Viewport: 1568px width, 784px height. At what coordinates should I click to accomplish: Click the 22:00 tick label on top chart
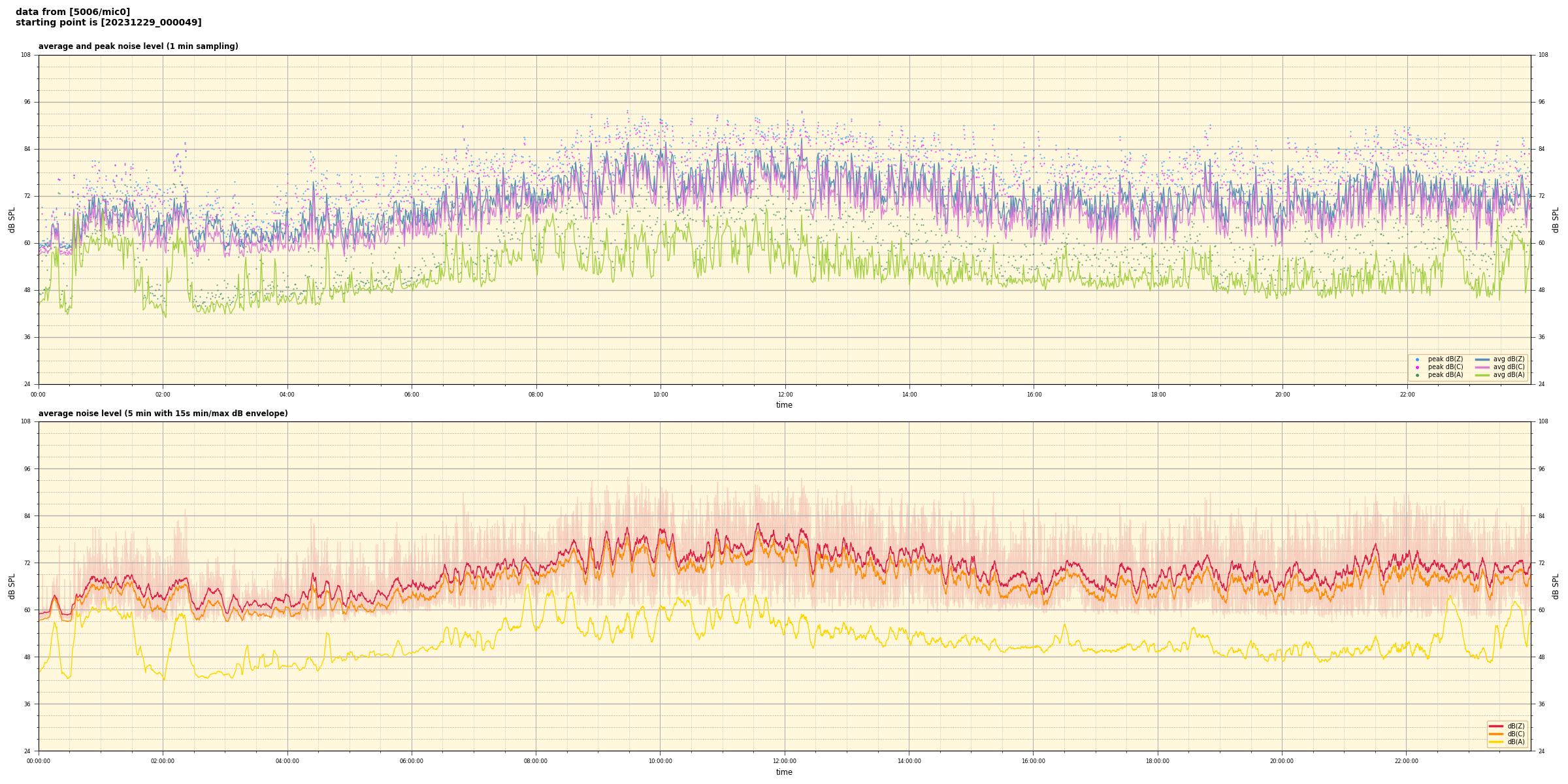[1407, 395]
